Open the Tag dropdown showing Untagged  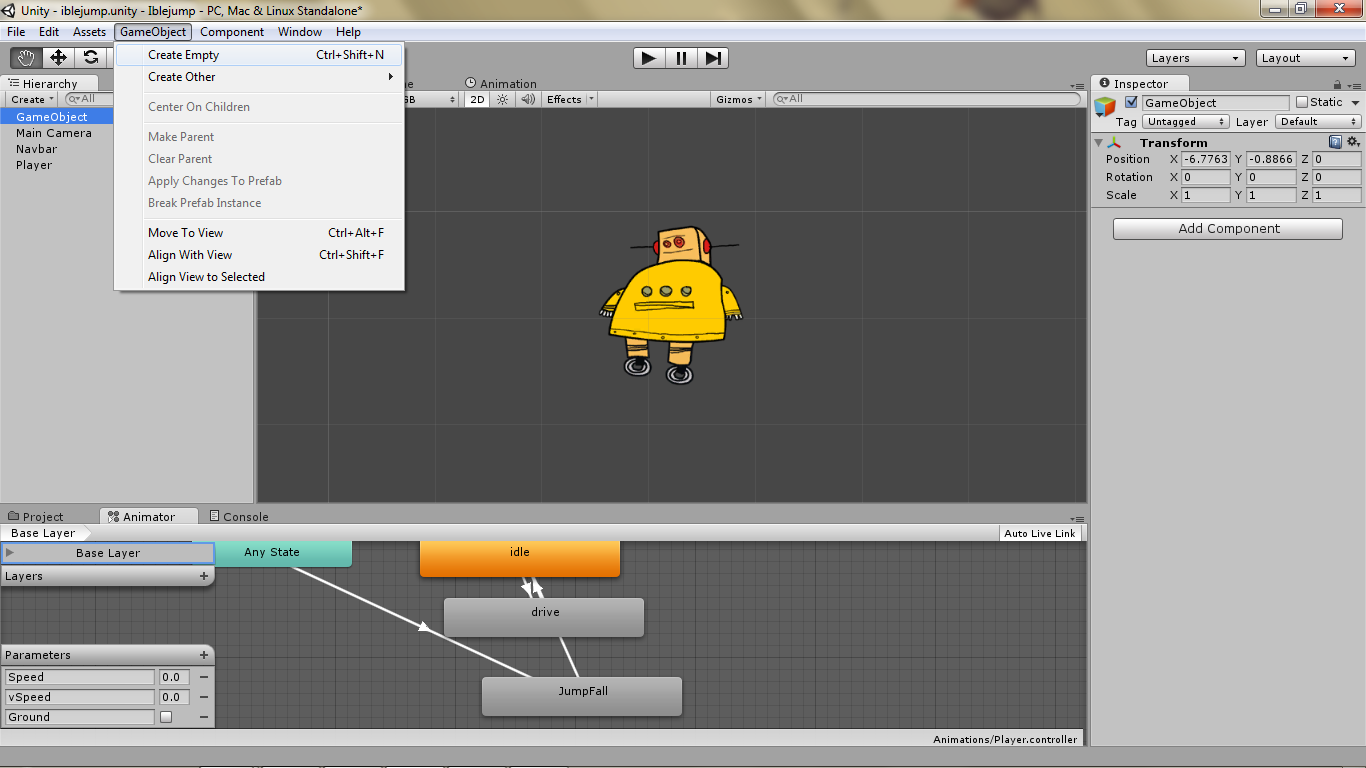coord(1186,122)
